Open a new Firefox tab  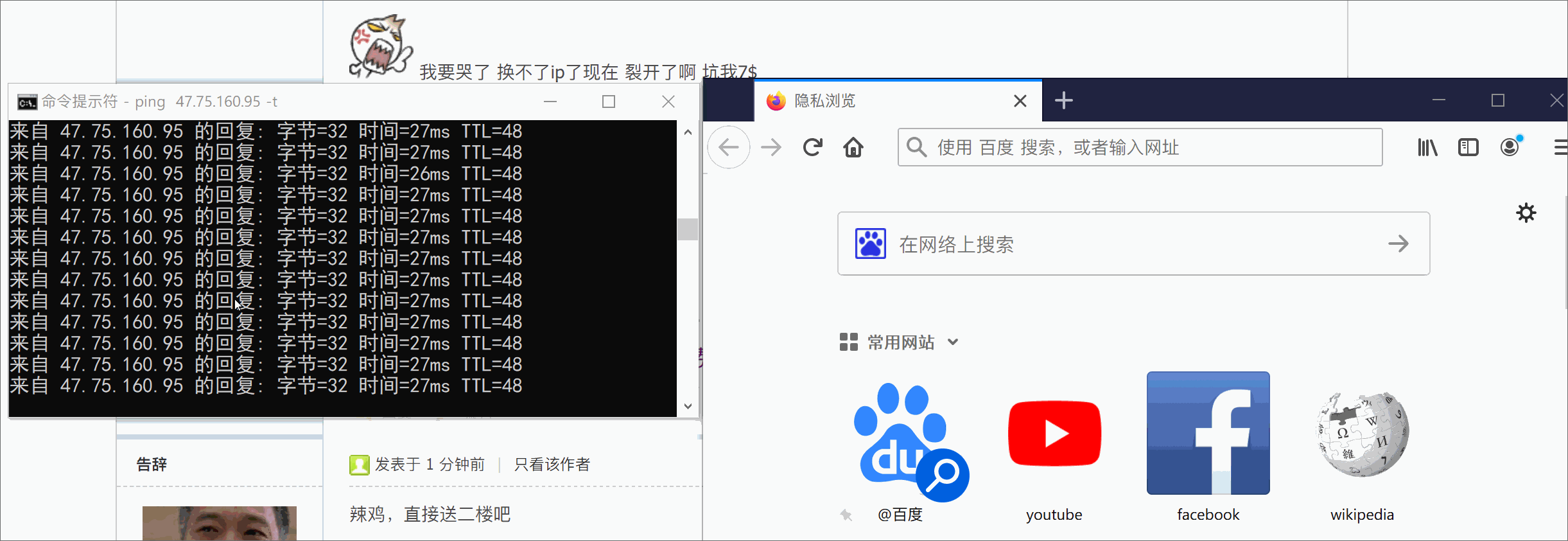pyautogui.click(x=1064, y=100)
